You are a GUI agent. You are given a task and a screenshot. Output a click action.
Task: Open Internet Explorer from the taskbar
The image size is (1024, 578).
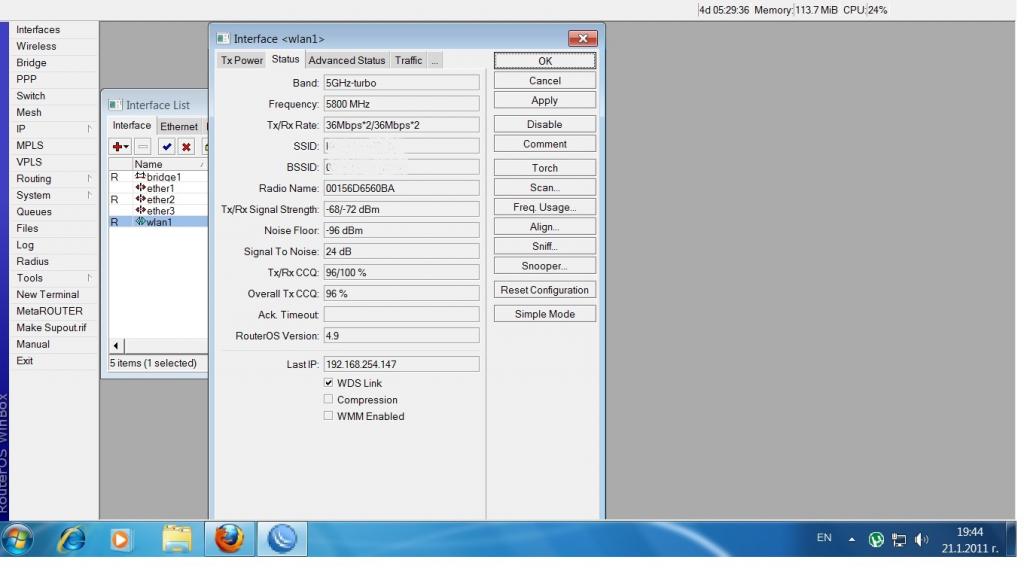click(71, 539)
